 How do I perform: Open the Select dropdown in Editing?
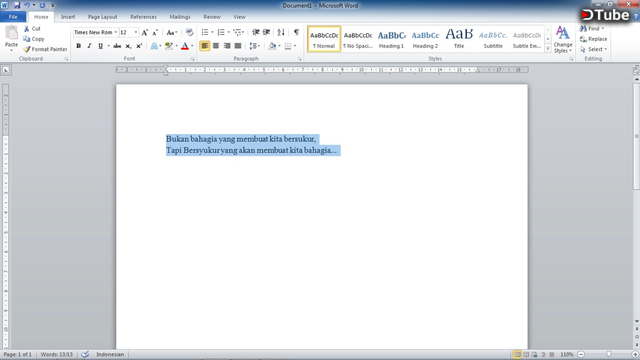(x=594, y=49)
